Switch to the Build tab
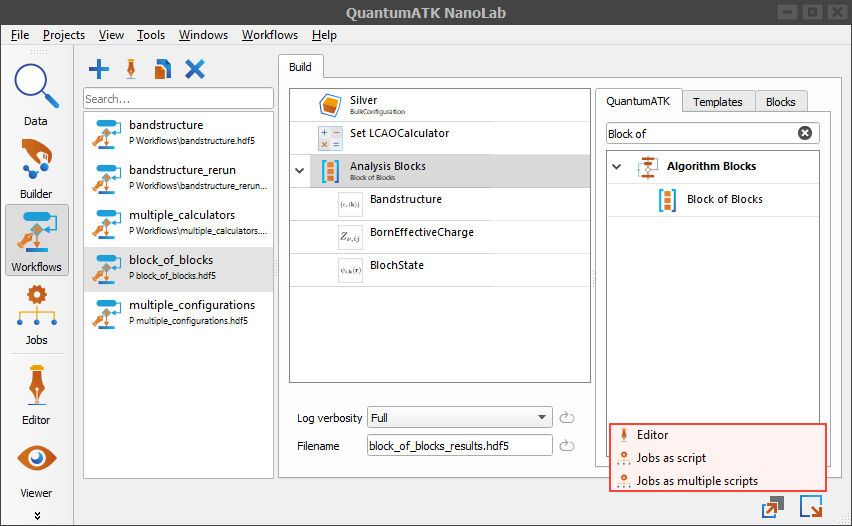 click(300, 67)
